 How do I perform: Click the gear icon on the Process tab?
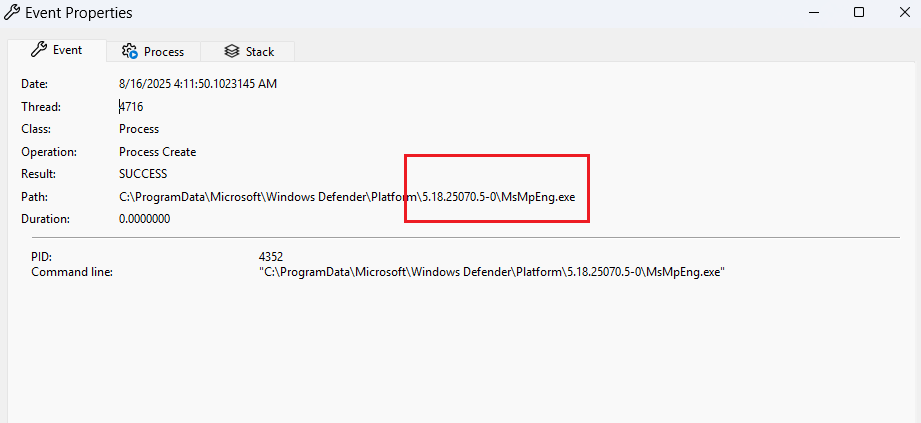coord(129,51)
